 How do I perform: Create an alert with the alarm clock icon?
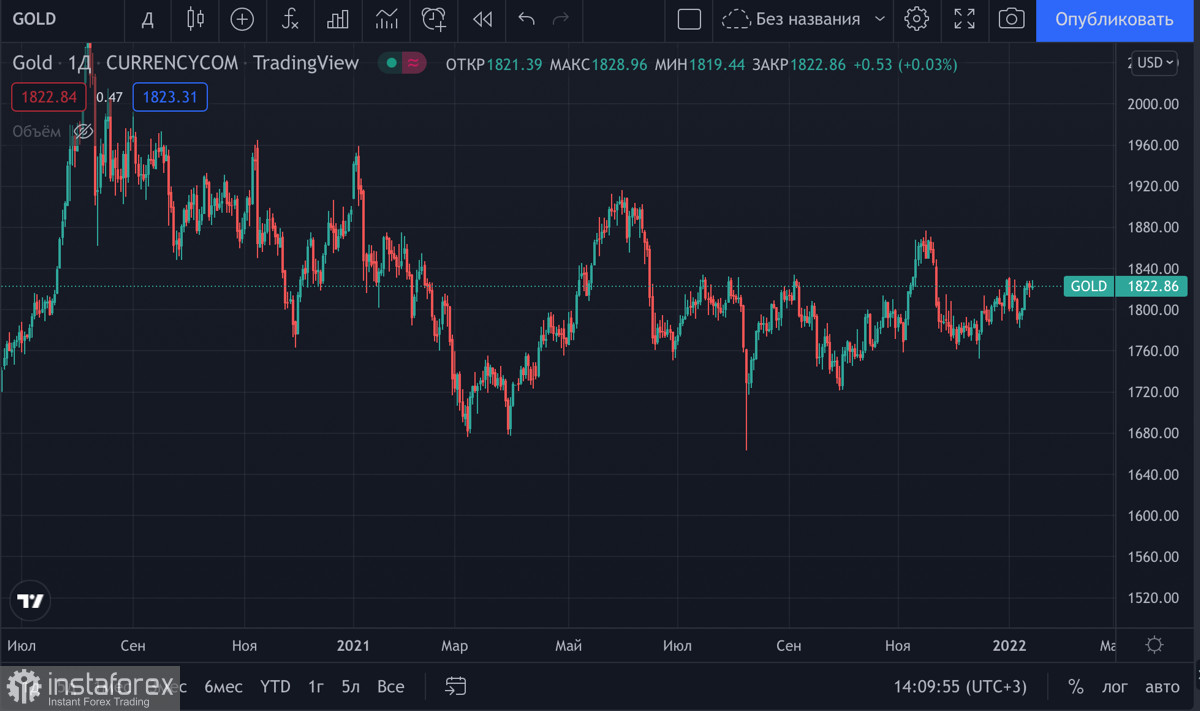(x=433, y=19)
